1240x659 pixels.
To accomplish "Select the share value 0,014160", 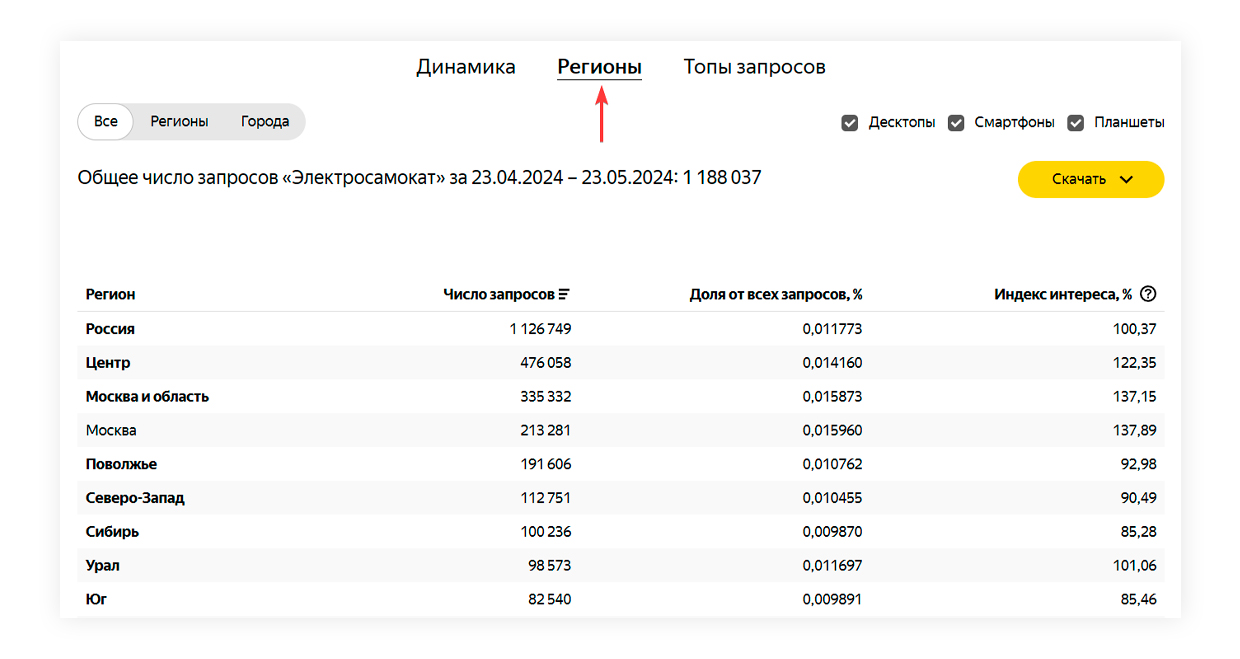I will [x=832, y=363].
